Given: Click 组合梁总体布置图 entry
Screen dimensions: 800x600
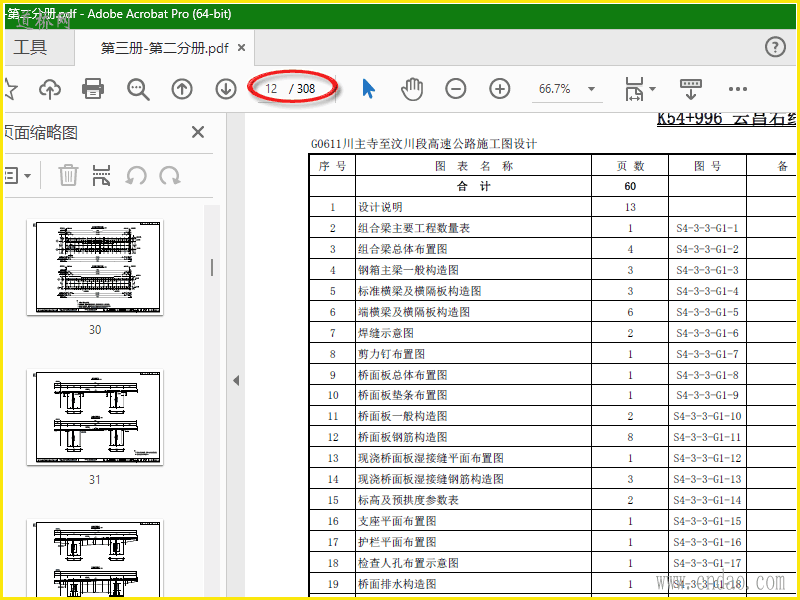Looking at the screenshot, I should point(403,249).
